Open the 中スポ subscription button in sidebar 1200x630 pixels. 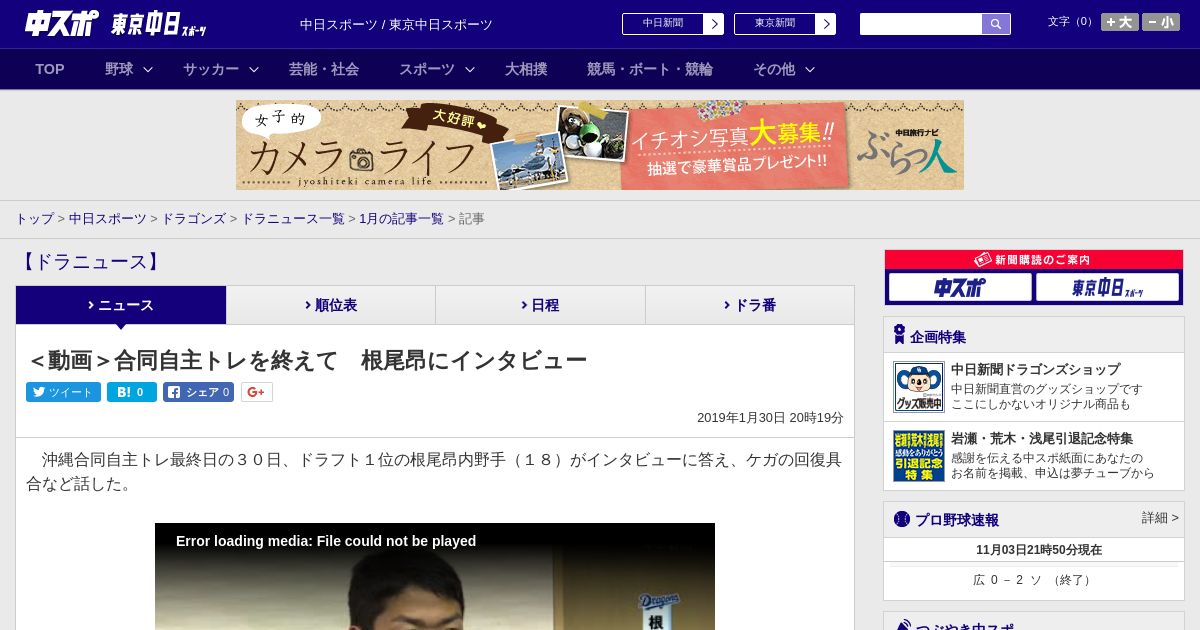tap(960, 288)
